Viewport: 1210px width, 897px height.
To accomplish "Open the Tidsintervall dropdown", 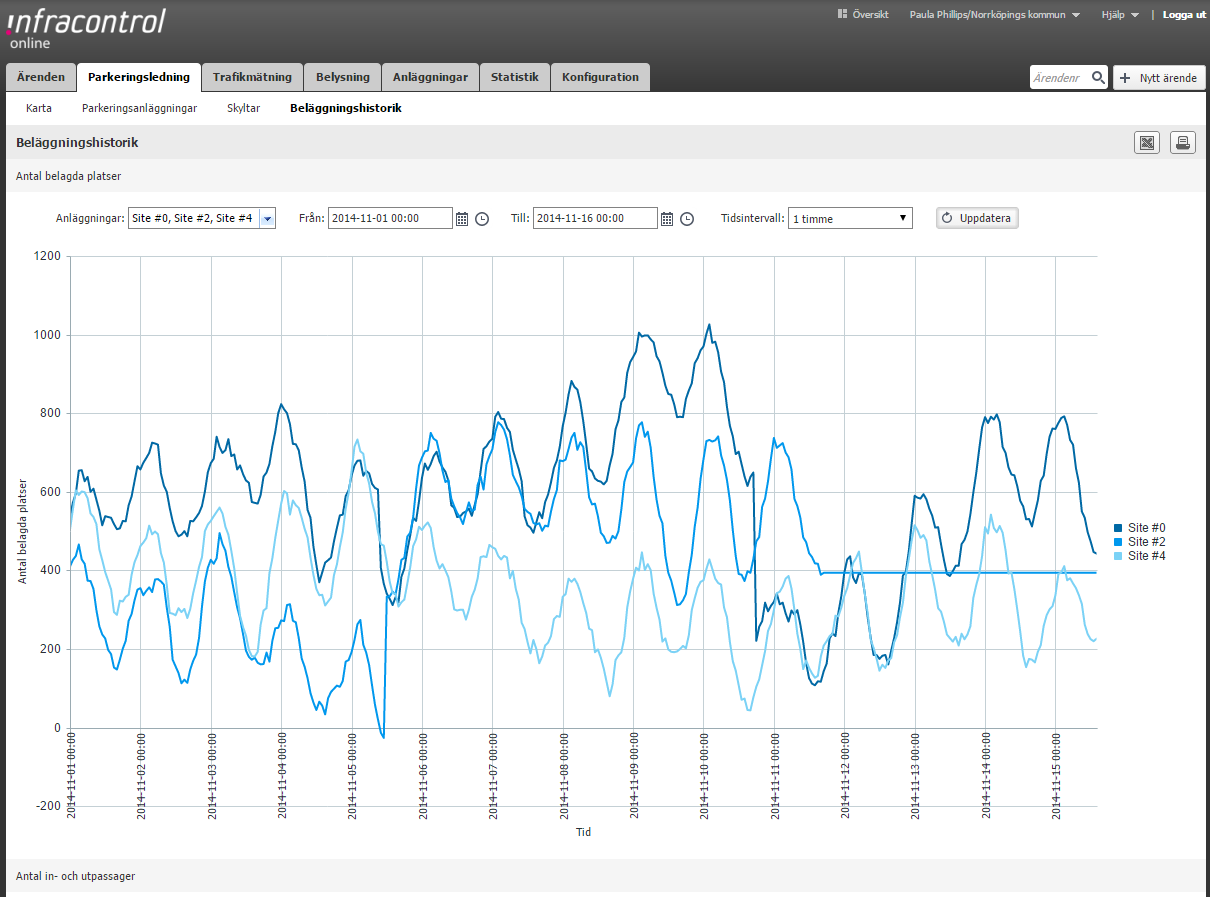I will point(850,218).
